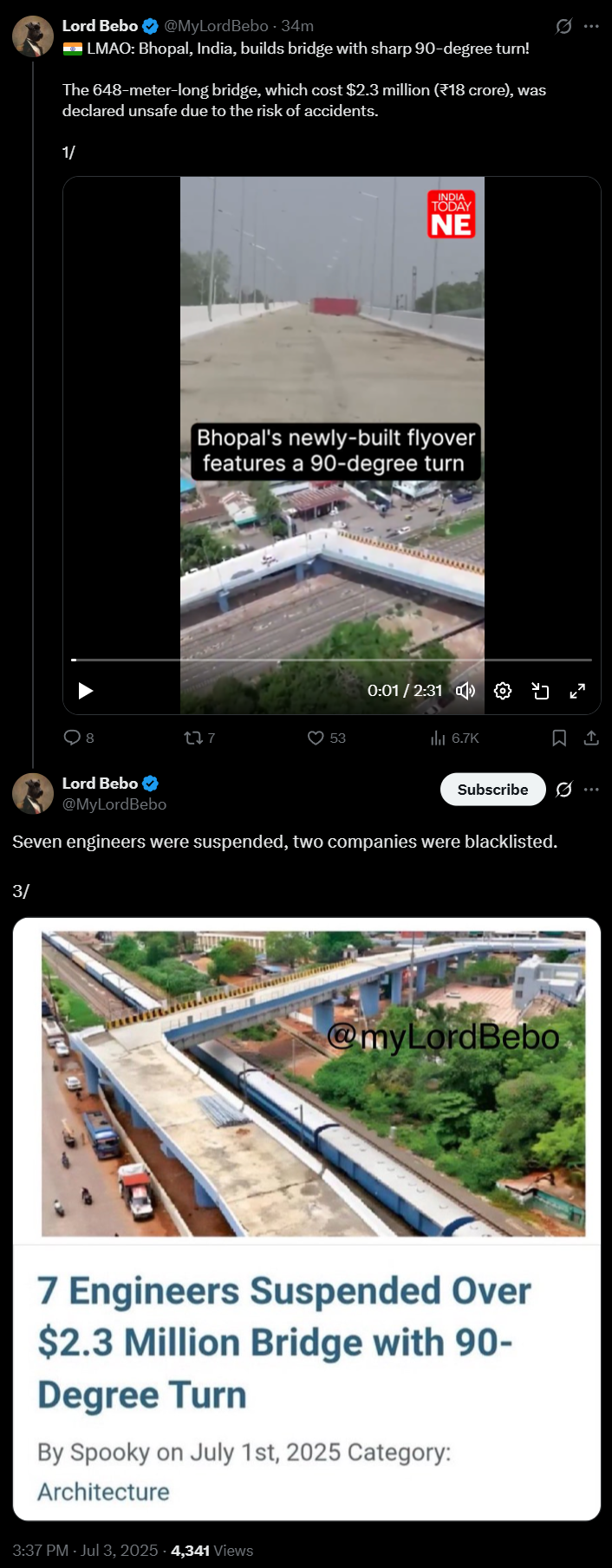Screen dimensions: 612x1568
Task: Open video in picture-in-picture mode
Action: (x=540, y=691)
